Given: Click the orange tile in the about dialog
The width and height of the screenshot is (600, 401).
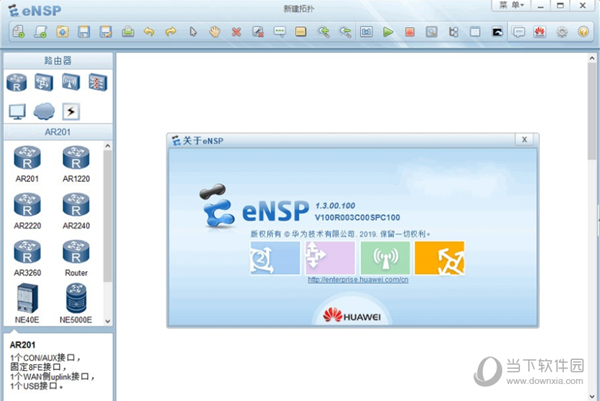Looking at the screenshot, I should (x=440, y=258).
